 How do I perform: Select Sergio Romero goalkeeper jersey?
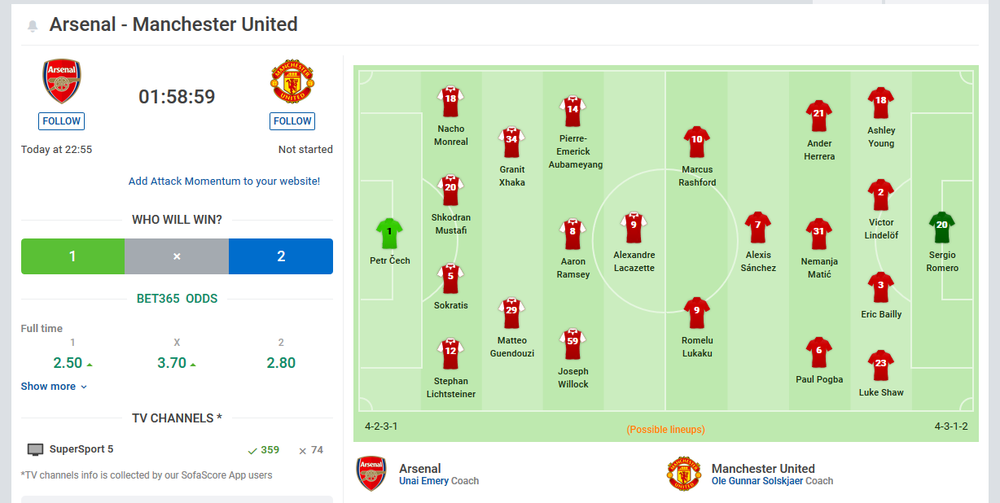click(942, 228)
